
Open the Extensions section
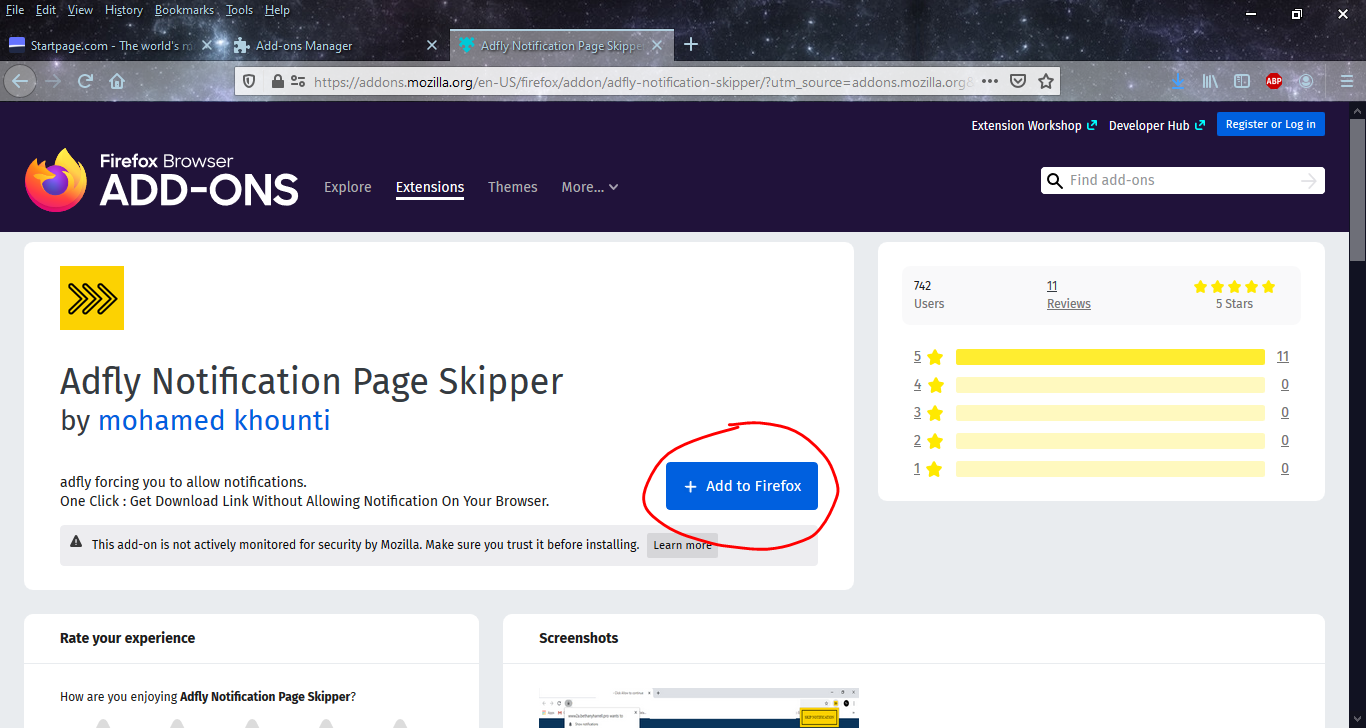[x=430, y=187]
